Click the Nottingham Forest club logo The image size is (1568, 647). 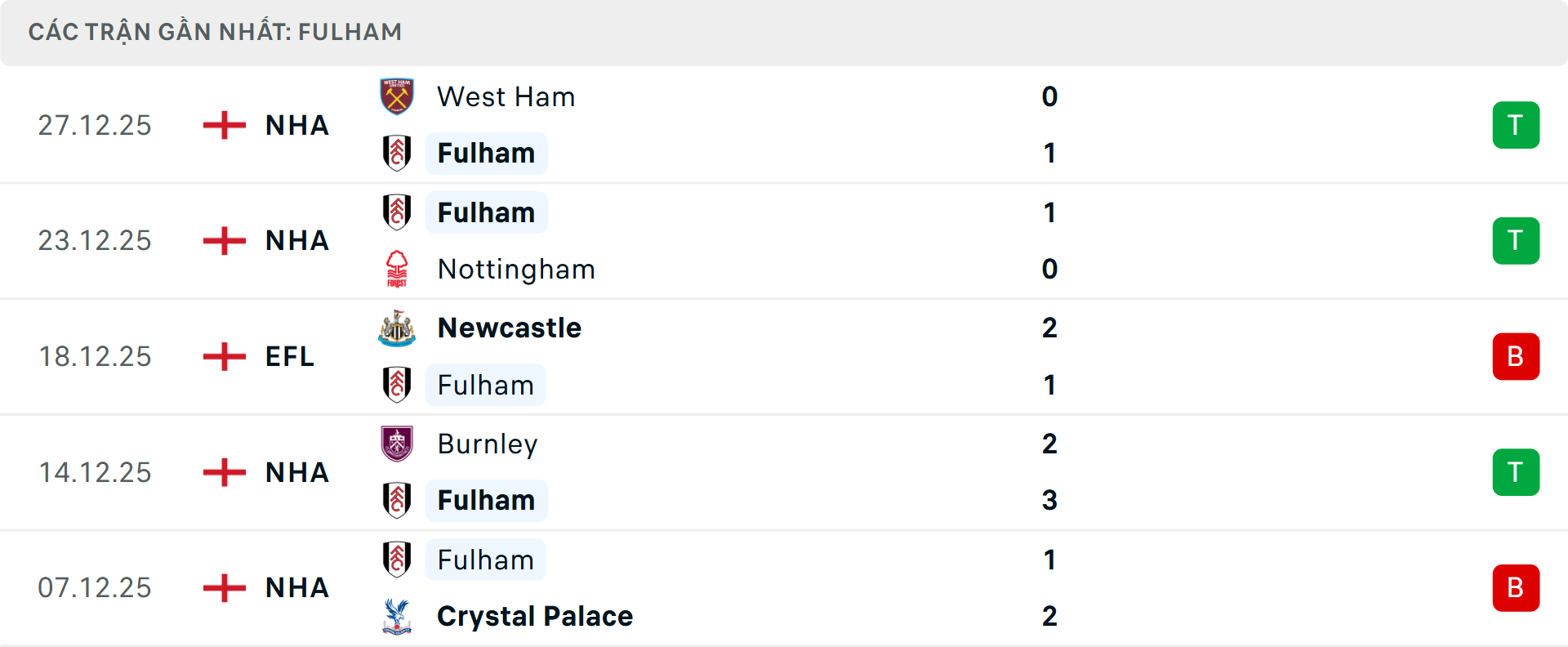[397, 269]
